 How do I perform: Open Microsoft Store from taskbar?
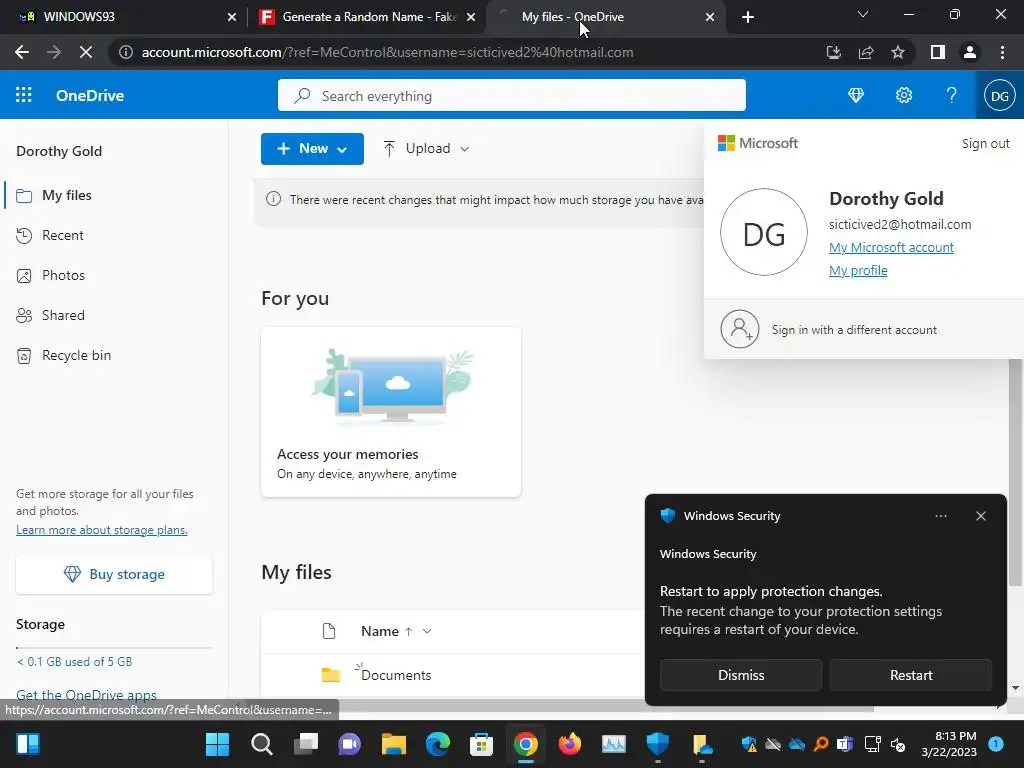point(481,744)
